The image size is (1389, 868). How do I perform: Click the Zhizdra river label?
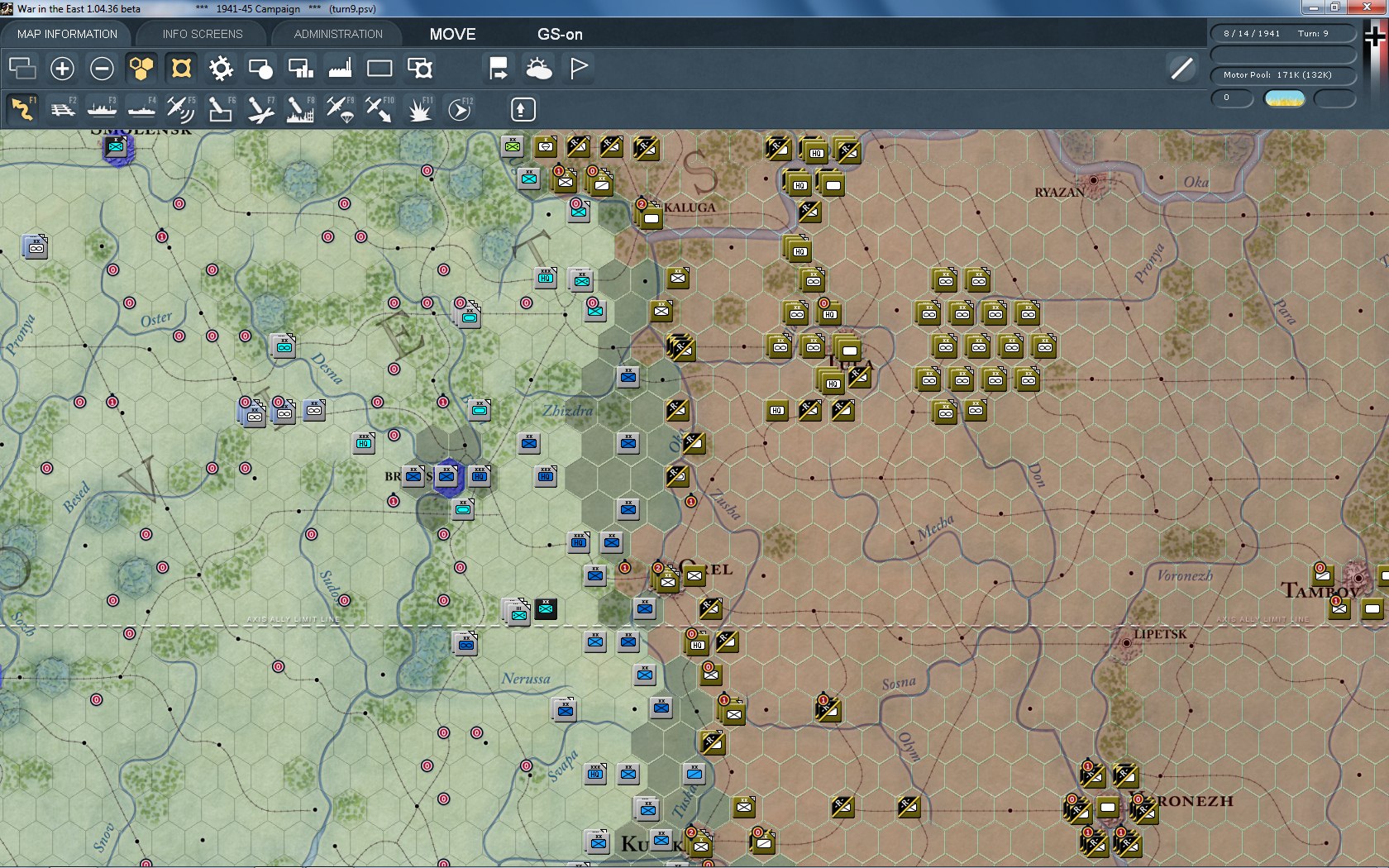(567, 410)
